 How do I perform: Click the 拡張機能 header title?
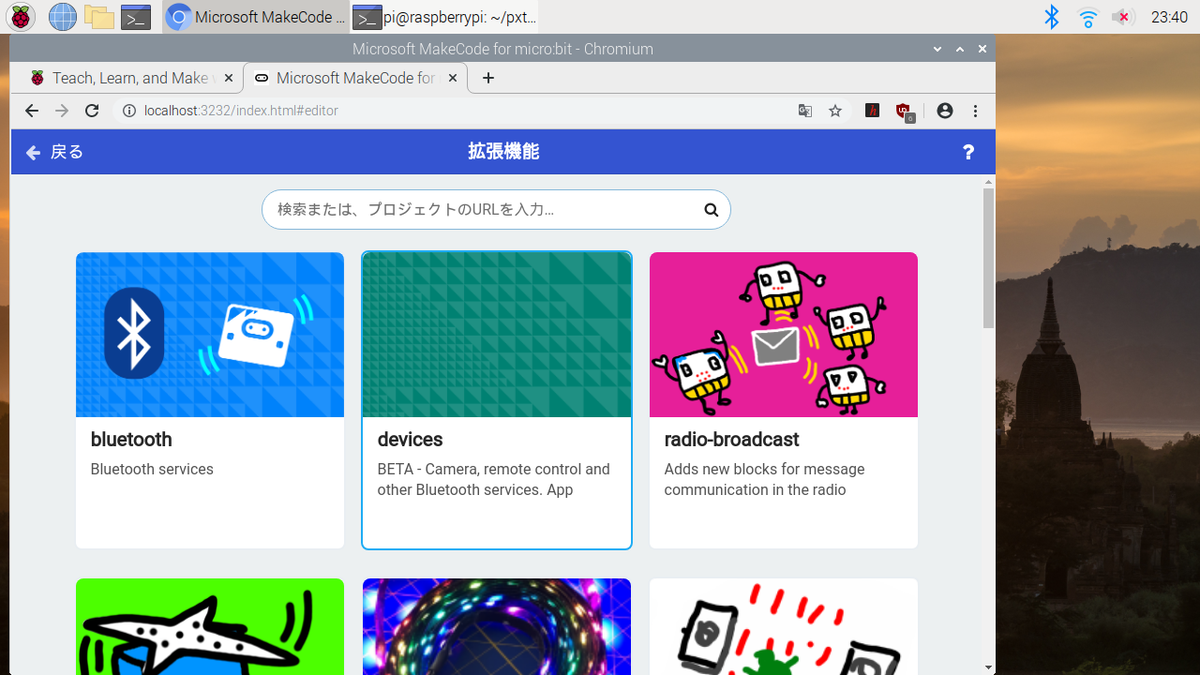click(x=504, y=152)
